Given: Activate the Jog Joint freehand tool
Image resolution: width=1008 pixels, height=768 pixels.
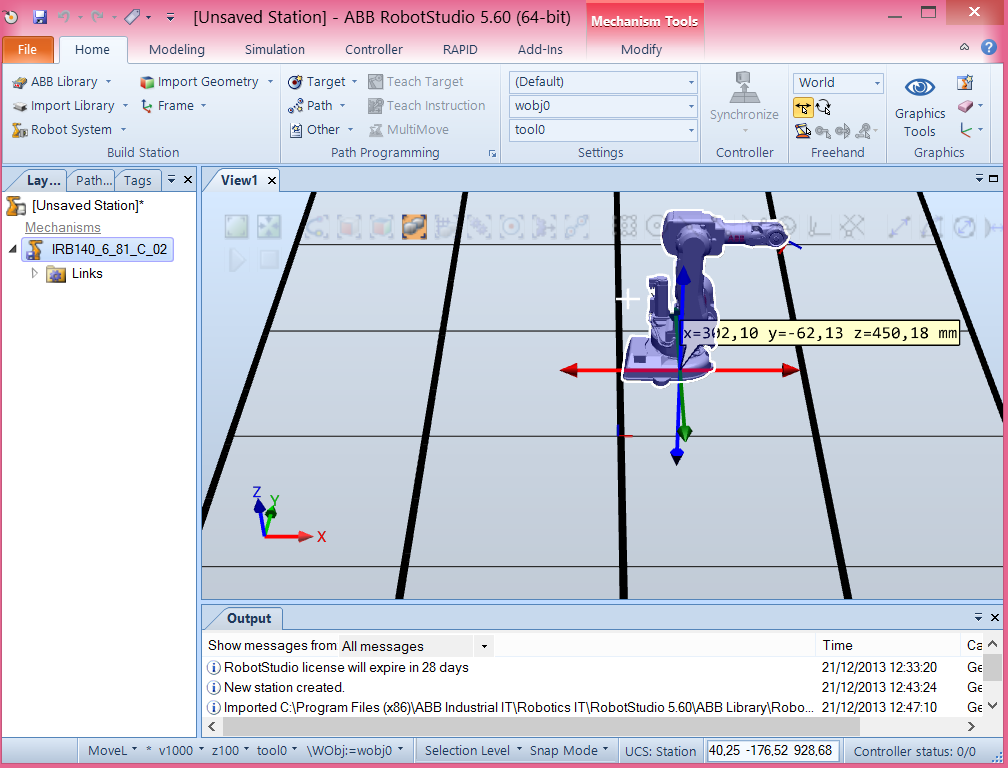Looking at the screenshot, I should (x=802, y=131).
